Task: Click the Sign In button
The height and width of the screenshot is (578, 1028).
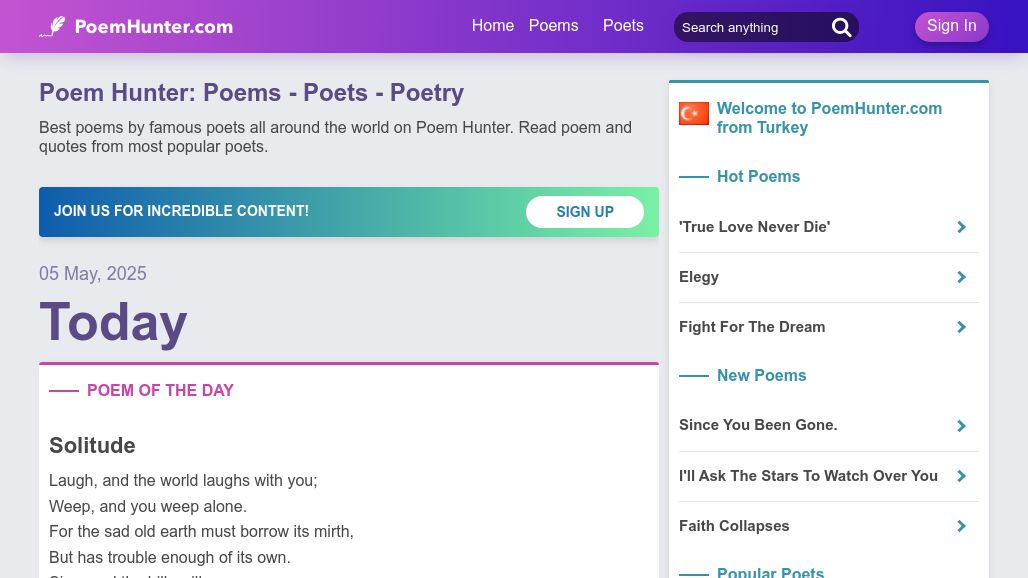Action: point(952,26)
